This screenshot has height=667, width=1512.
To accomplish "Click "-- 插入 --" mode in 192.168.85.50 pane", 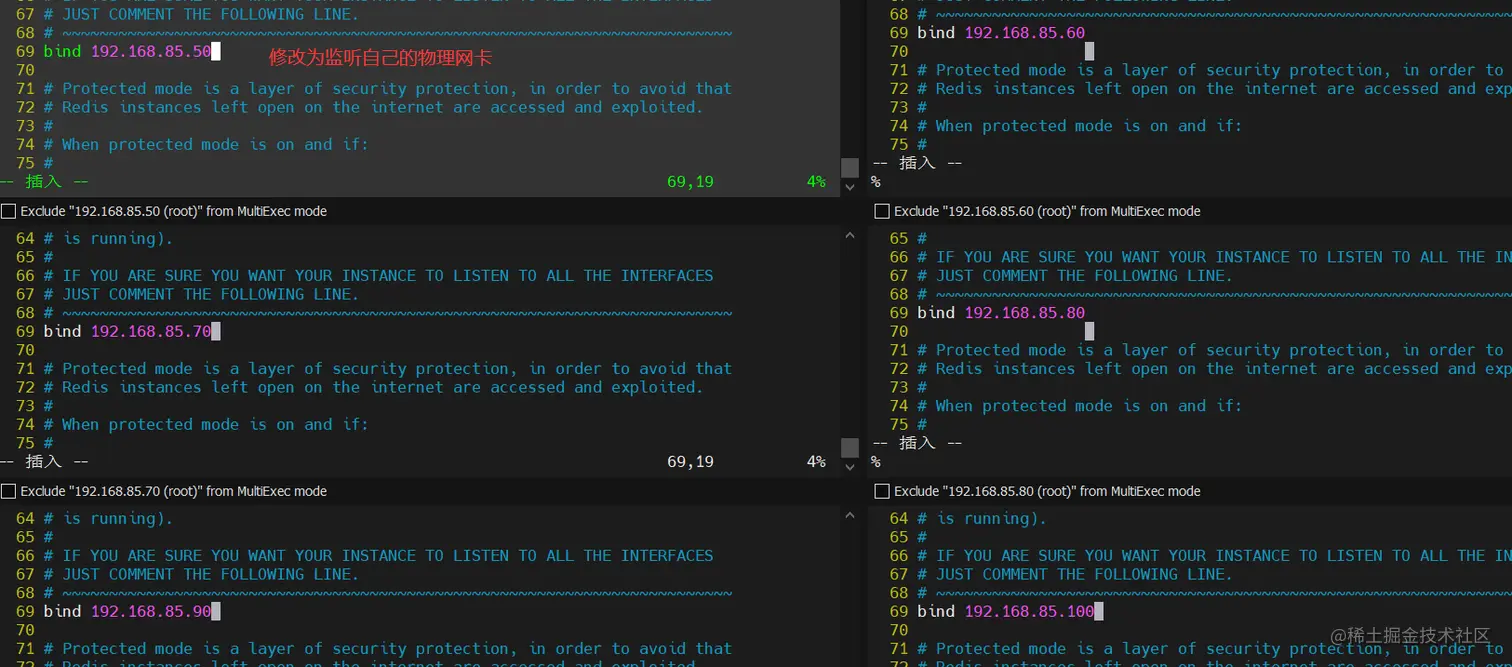I will [x=44, y=182].
